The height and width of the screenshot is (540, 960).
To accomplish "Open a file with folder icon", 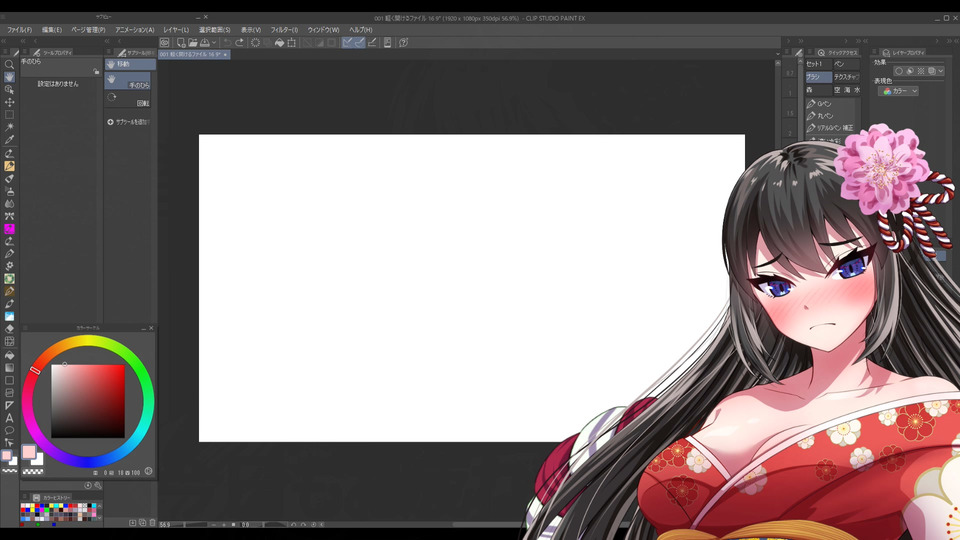I will [193, 42].
